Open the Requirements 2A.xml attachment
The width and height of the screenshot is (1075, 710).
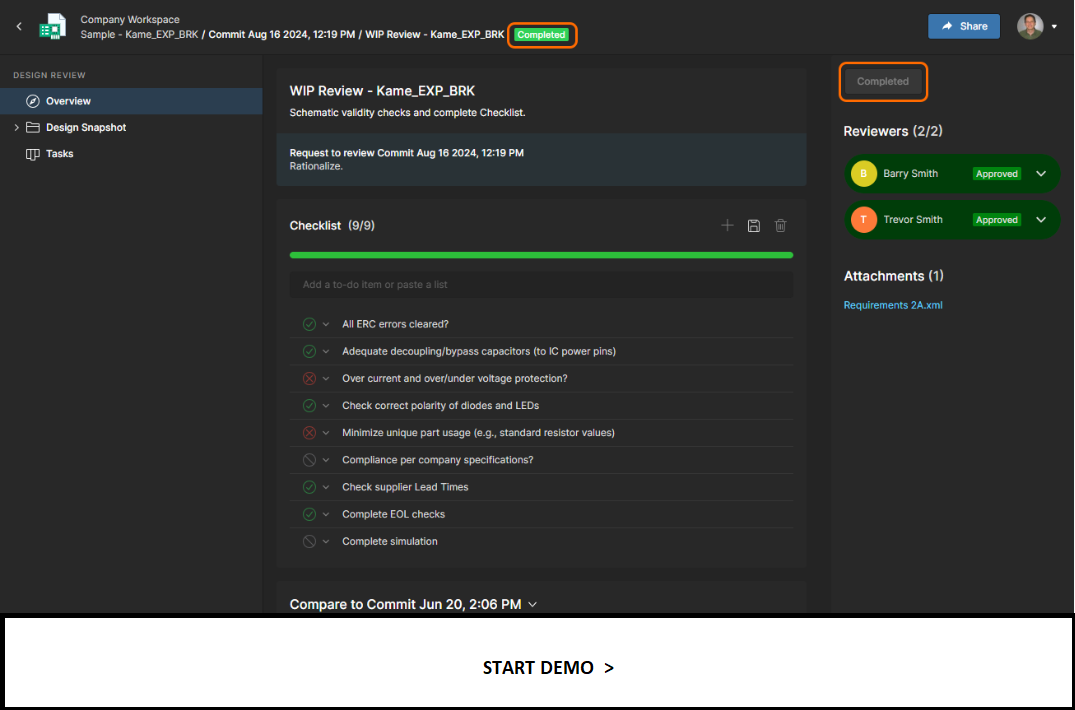click(892, 306)
